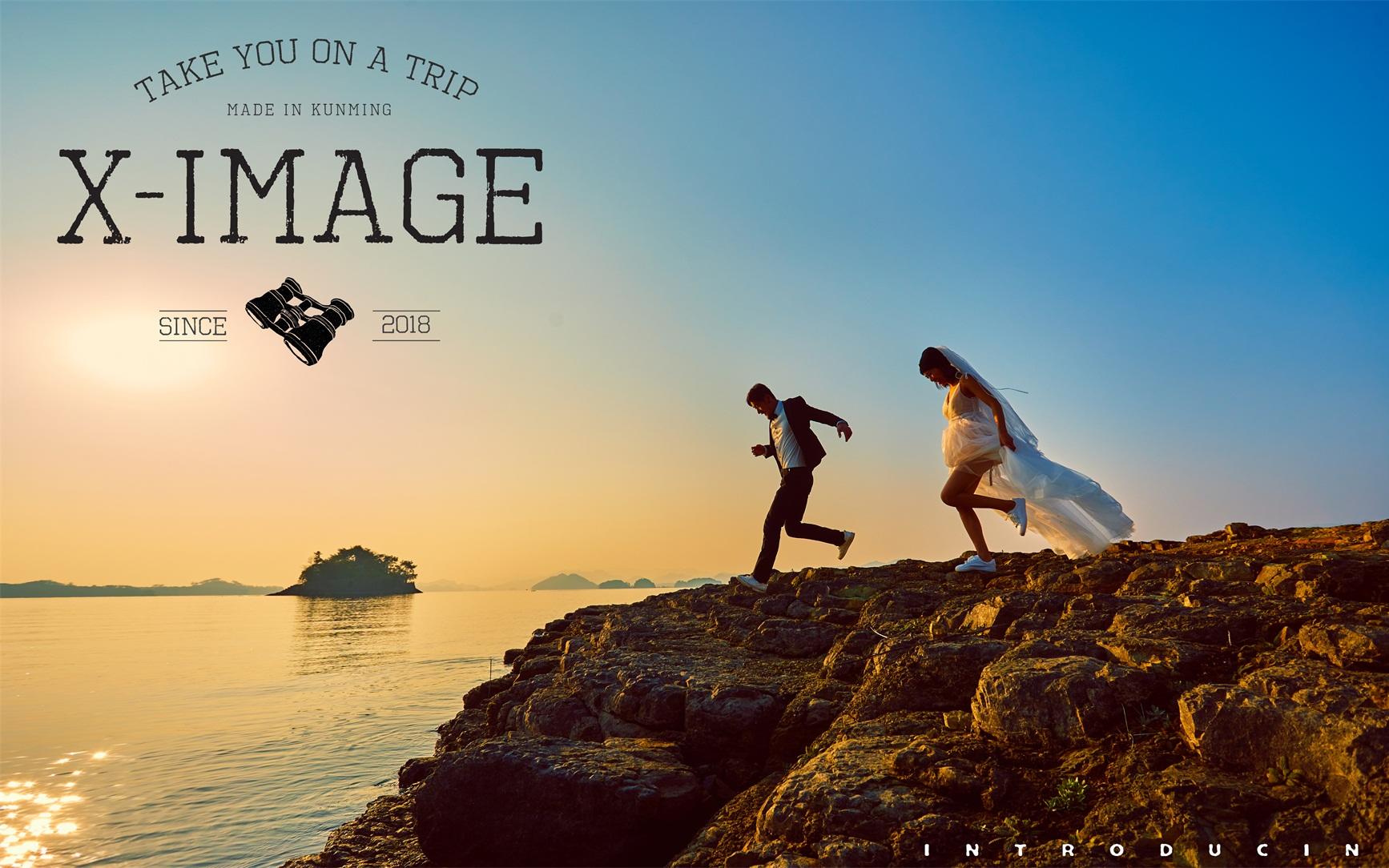The height and width of the screenshot is (868, 1389).
Task: Click the '2018' label
Action: [x=406, y=325]
